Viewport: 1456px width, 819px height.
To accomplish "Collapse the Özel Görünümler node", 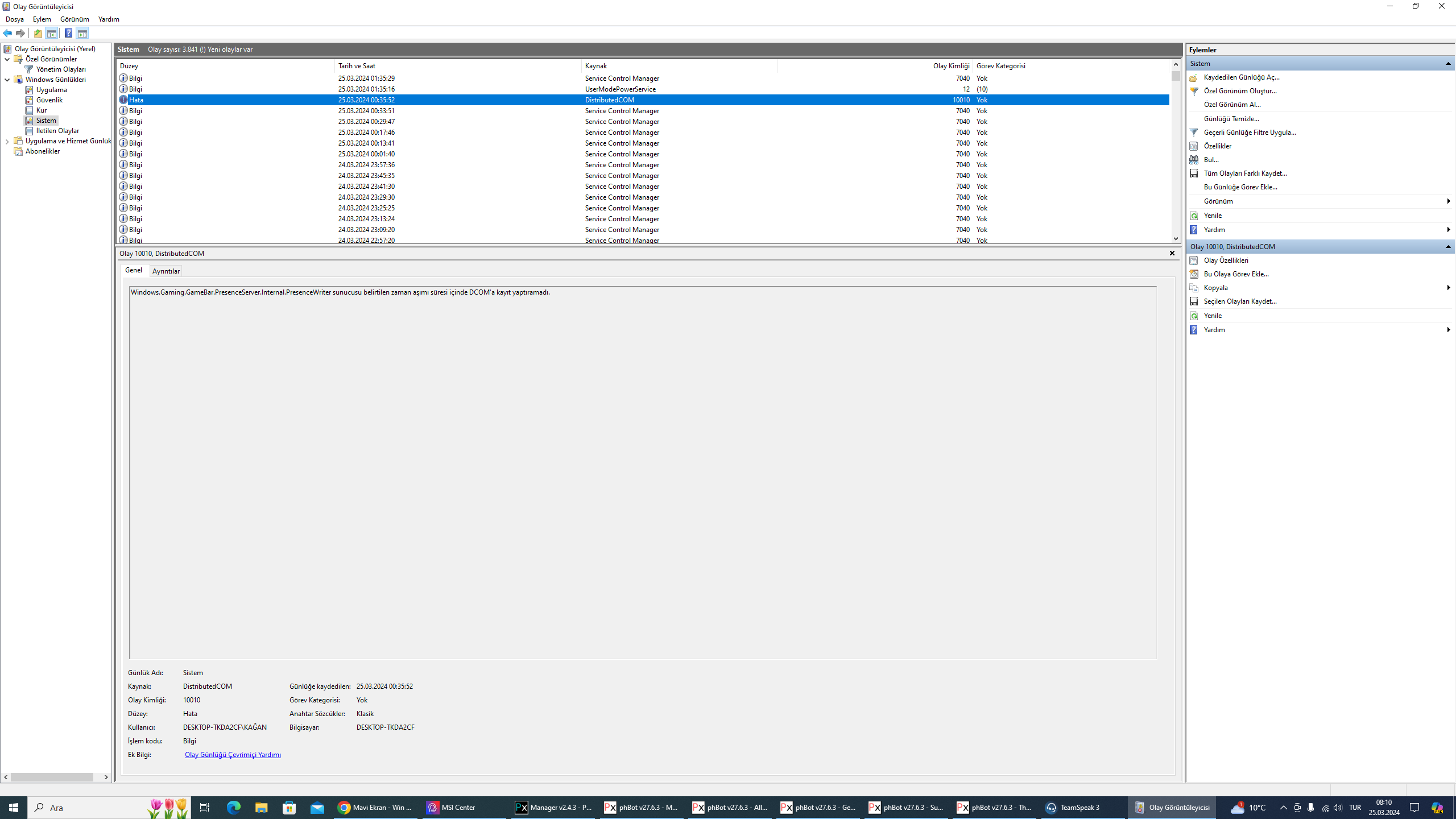I will pyautogui.click(x=7, y=59).
